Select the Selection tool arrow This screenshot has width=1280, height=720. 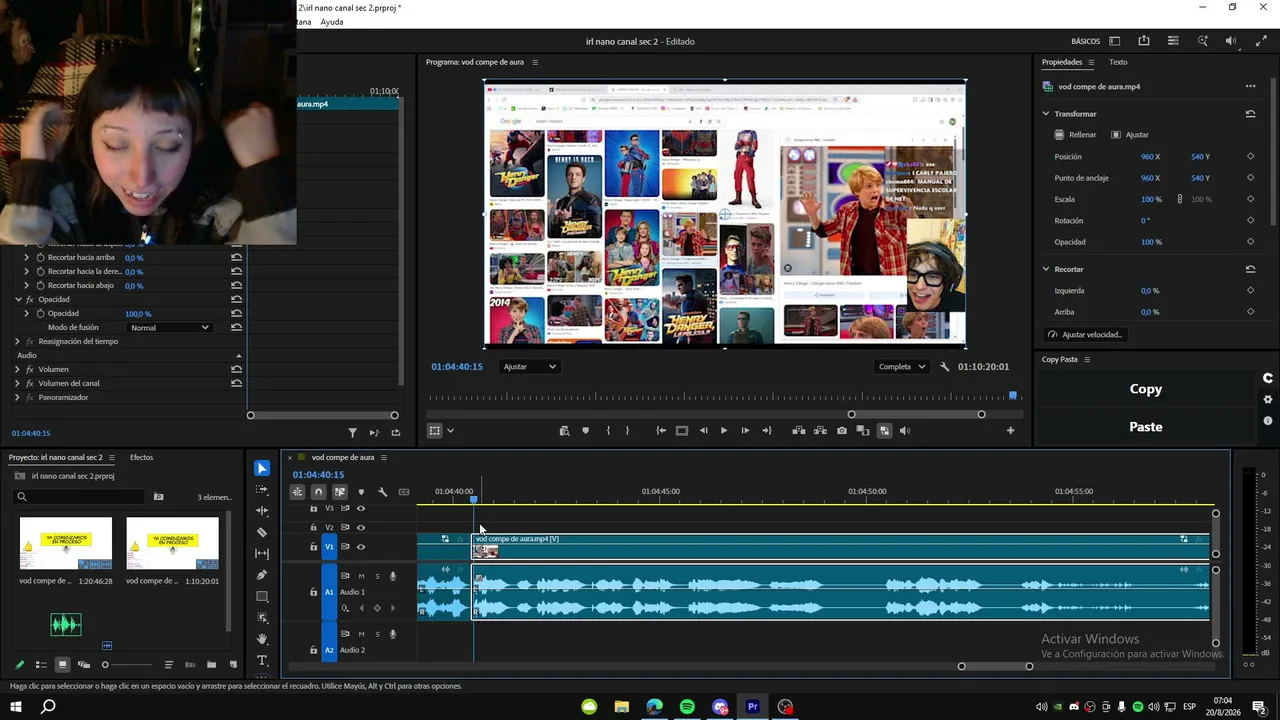tap(262, 468)
